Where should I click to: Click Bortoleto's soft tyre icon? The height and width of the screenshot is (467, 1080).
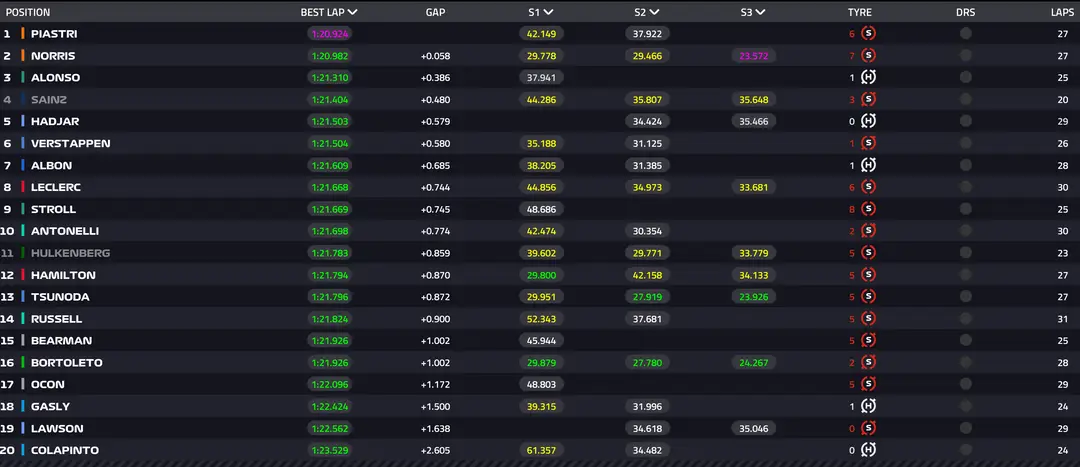[x=869, y=362]
